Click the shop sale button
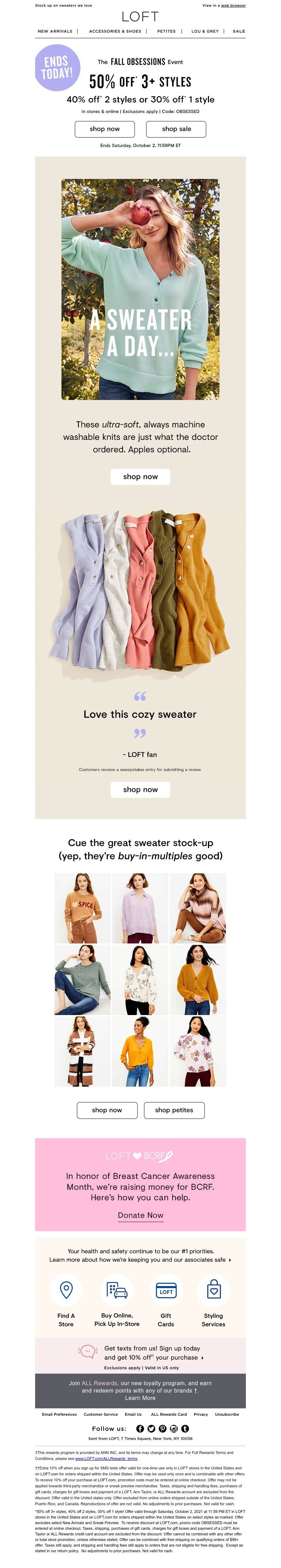The height and width of the screenshot is (1568, 281). 176,128
